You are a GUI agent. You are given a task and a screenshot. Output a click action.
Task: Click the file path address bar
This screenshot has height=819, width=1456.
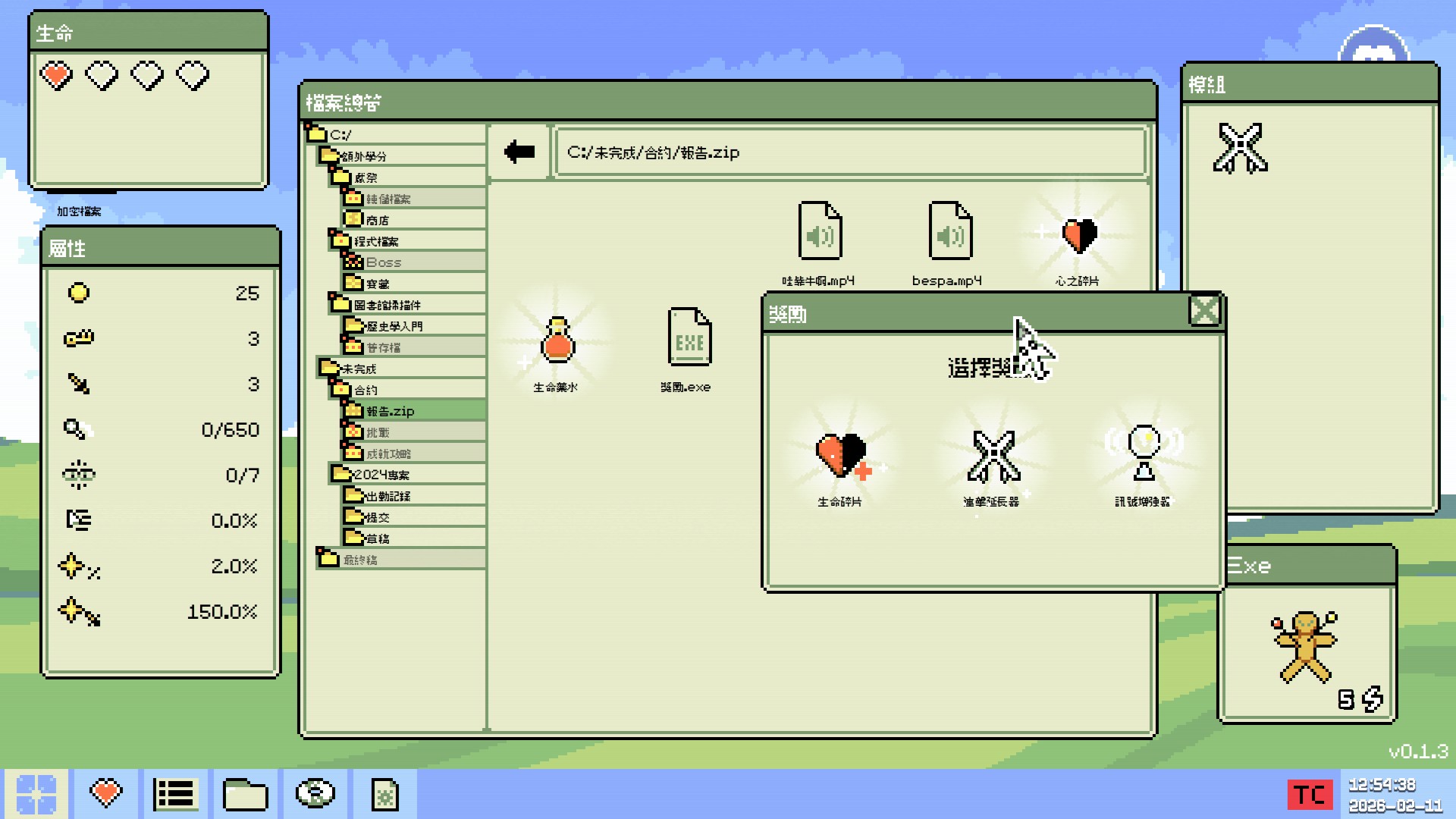click(x=849, y=152)
